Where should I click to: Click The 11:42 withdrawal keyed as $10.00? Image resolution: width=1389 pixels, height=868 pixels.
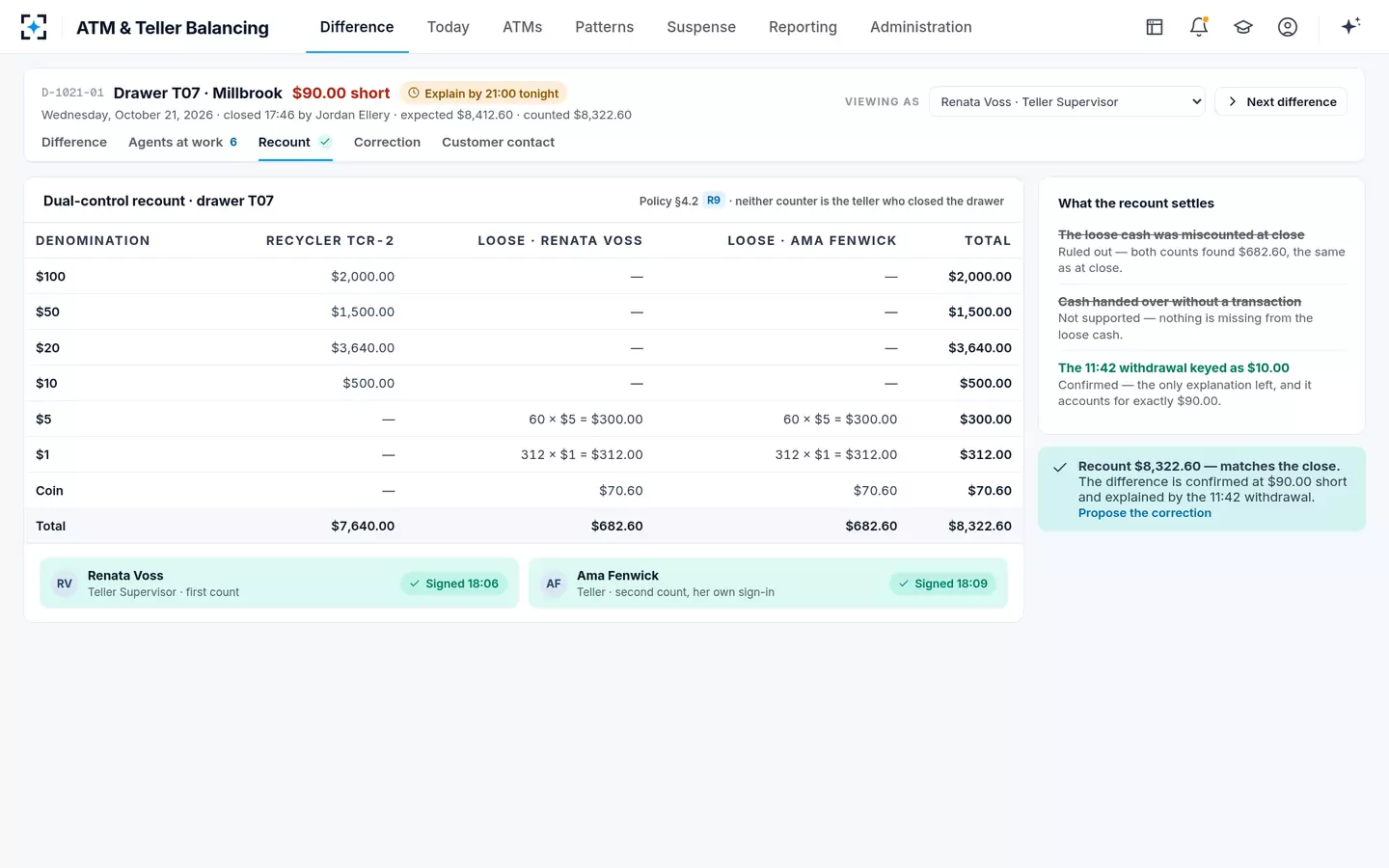[1174, 367]
